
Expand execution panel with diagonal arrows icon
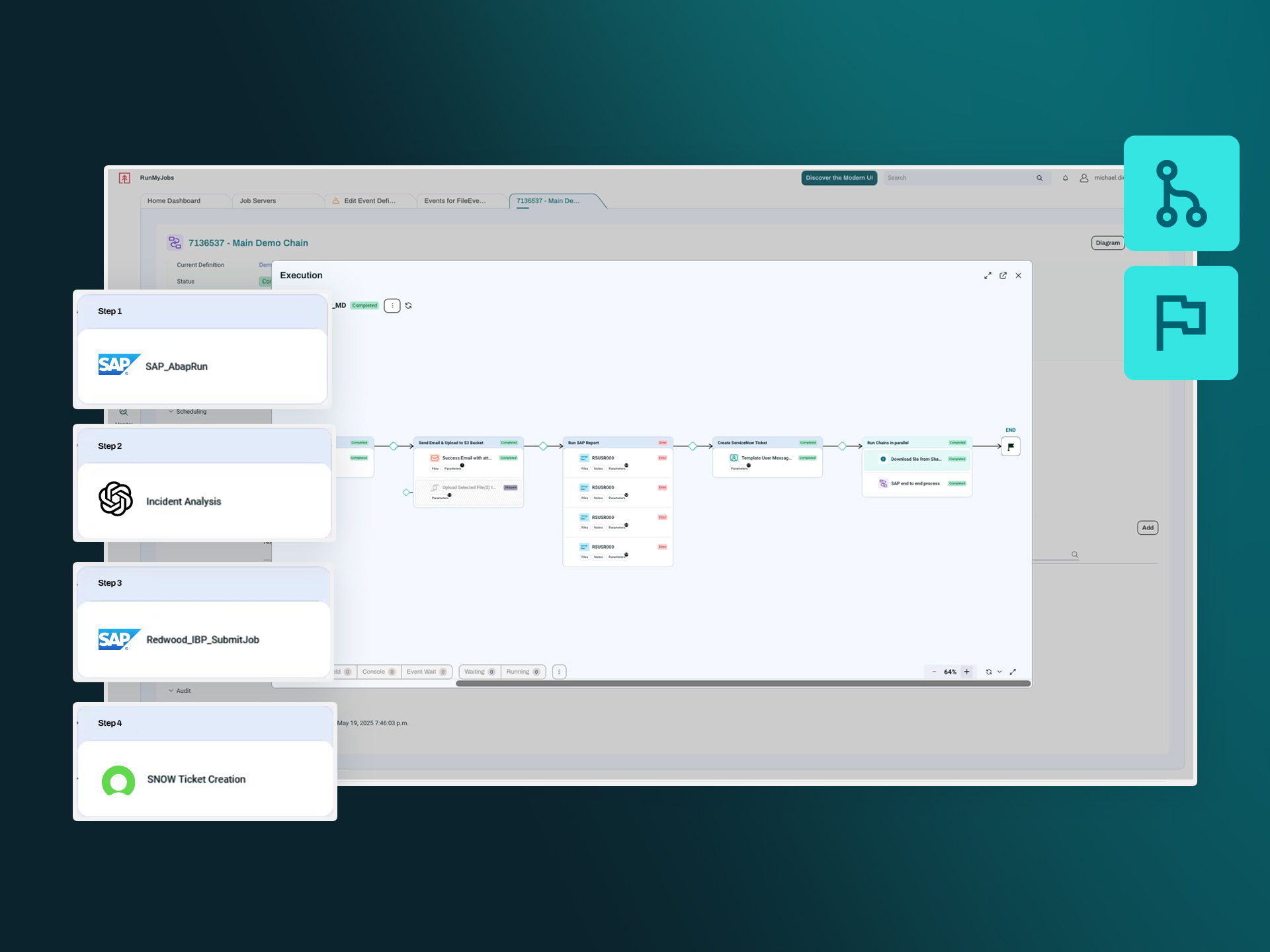[x=988, y=276]
